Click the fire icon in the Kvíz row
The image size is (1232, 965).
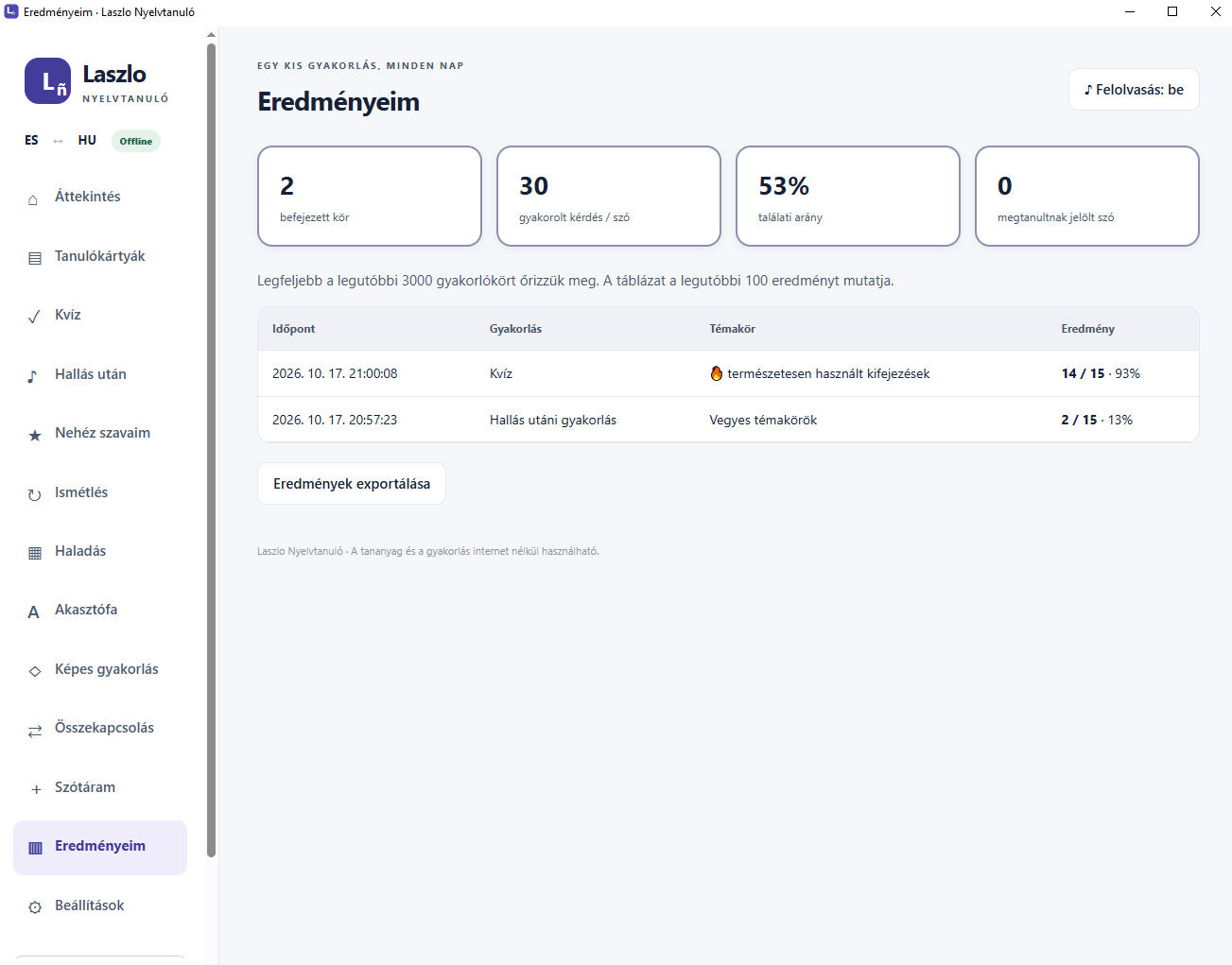717,373
